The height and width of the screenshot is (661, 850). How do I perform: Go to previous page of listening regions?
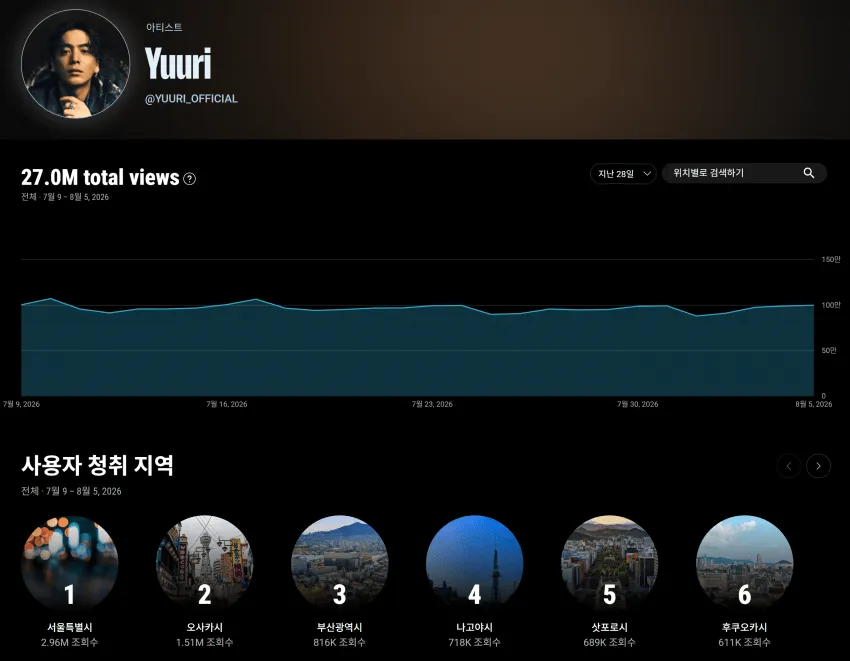[x=789, y=466]
